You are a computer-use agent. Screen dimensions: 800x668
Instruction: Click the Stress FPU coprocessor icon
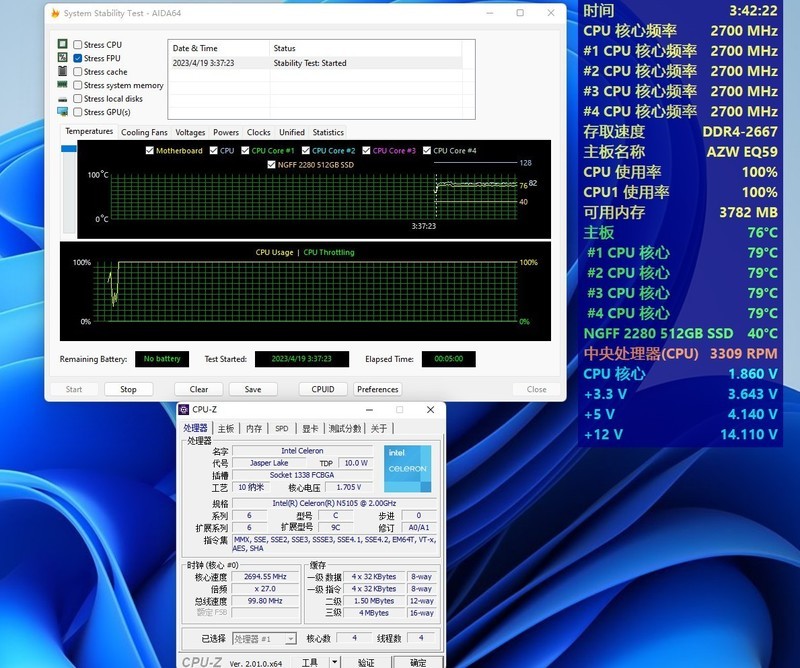click(x=64, y=57)
